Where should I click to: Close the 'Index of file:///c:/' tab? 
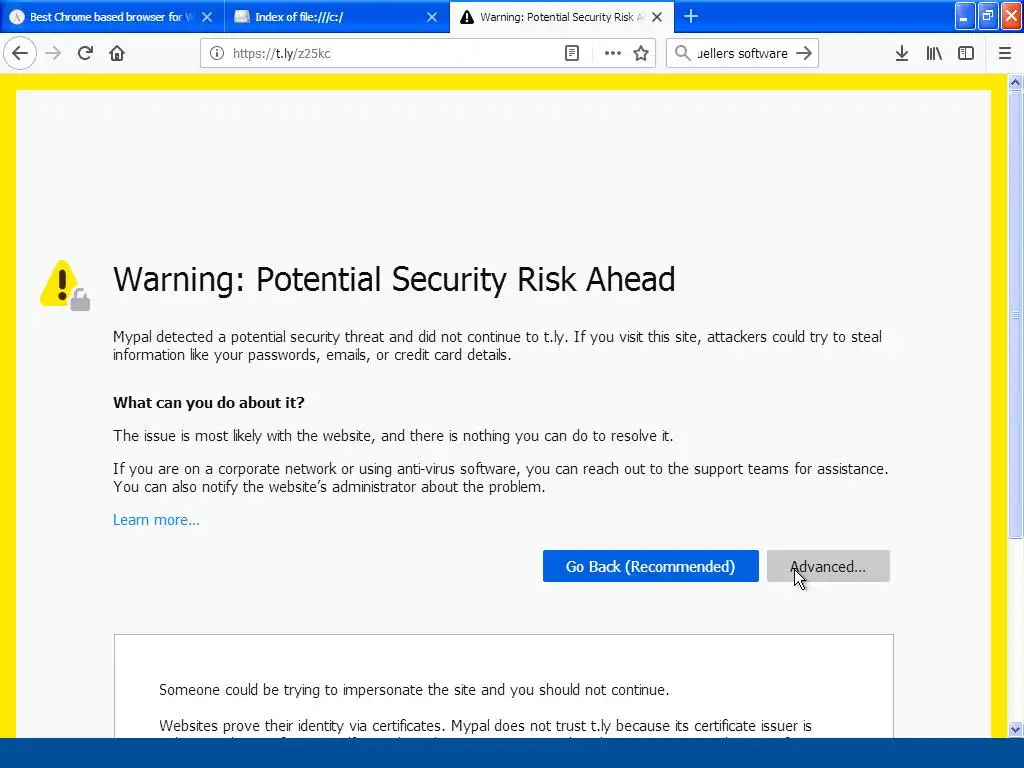[432, 17]
